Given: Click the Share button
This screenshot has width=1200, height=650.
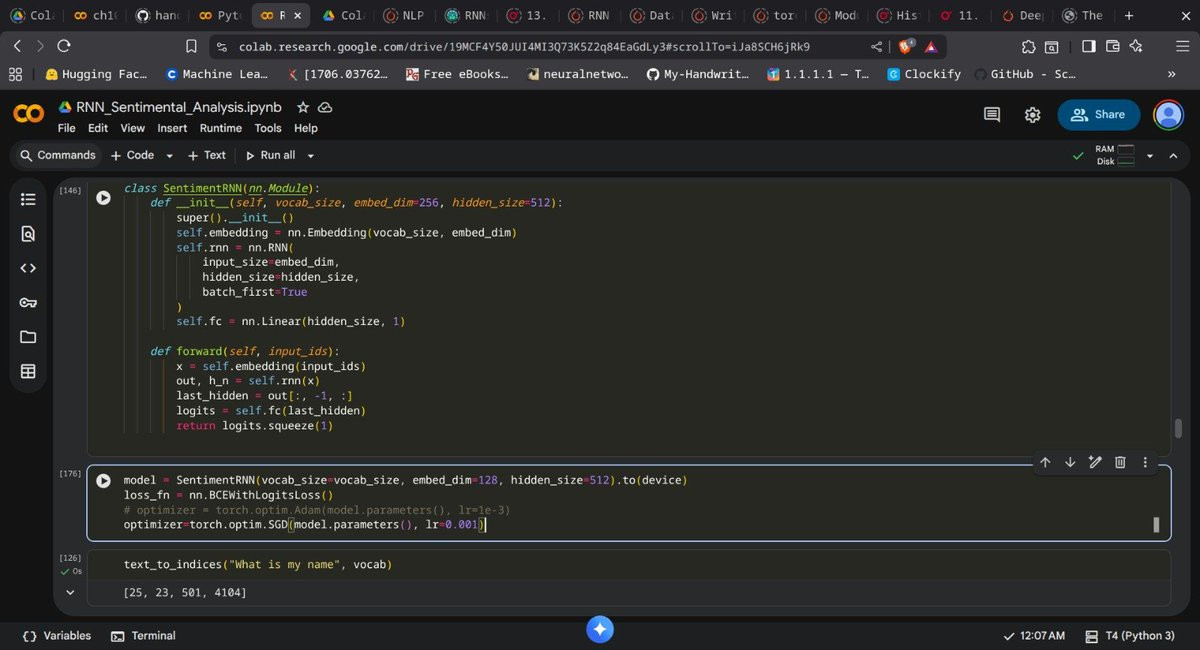Looking at the screenshot, I should pyautogui.click(x=1098, y=115).
